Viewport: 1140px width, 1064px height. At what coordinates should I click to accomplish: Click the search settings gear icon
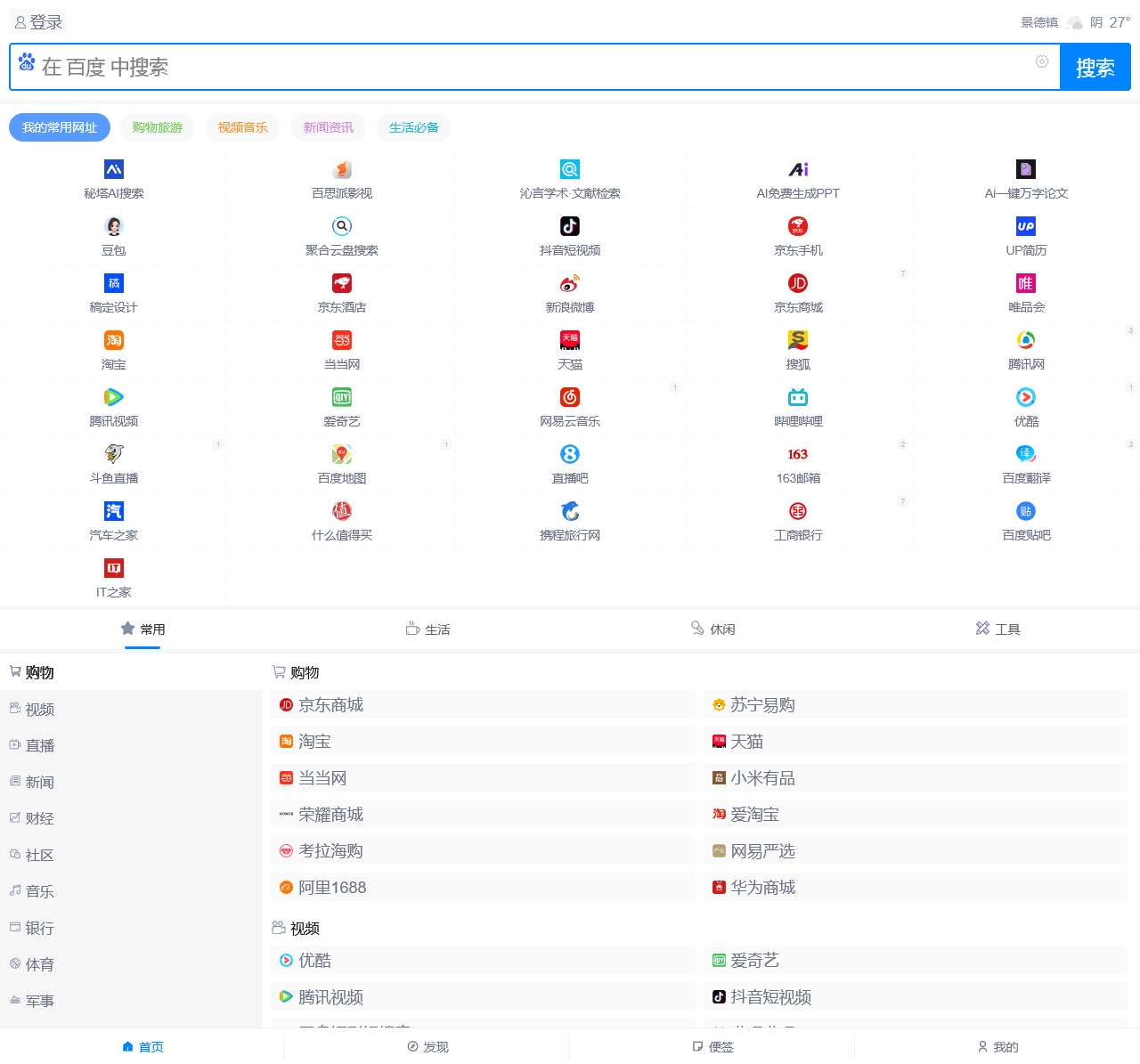1041,61
